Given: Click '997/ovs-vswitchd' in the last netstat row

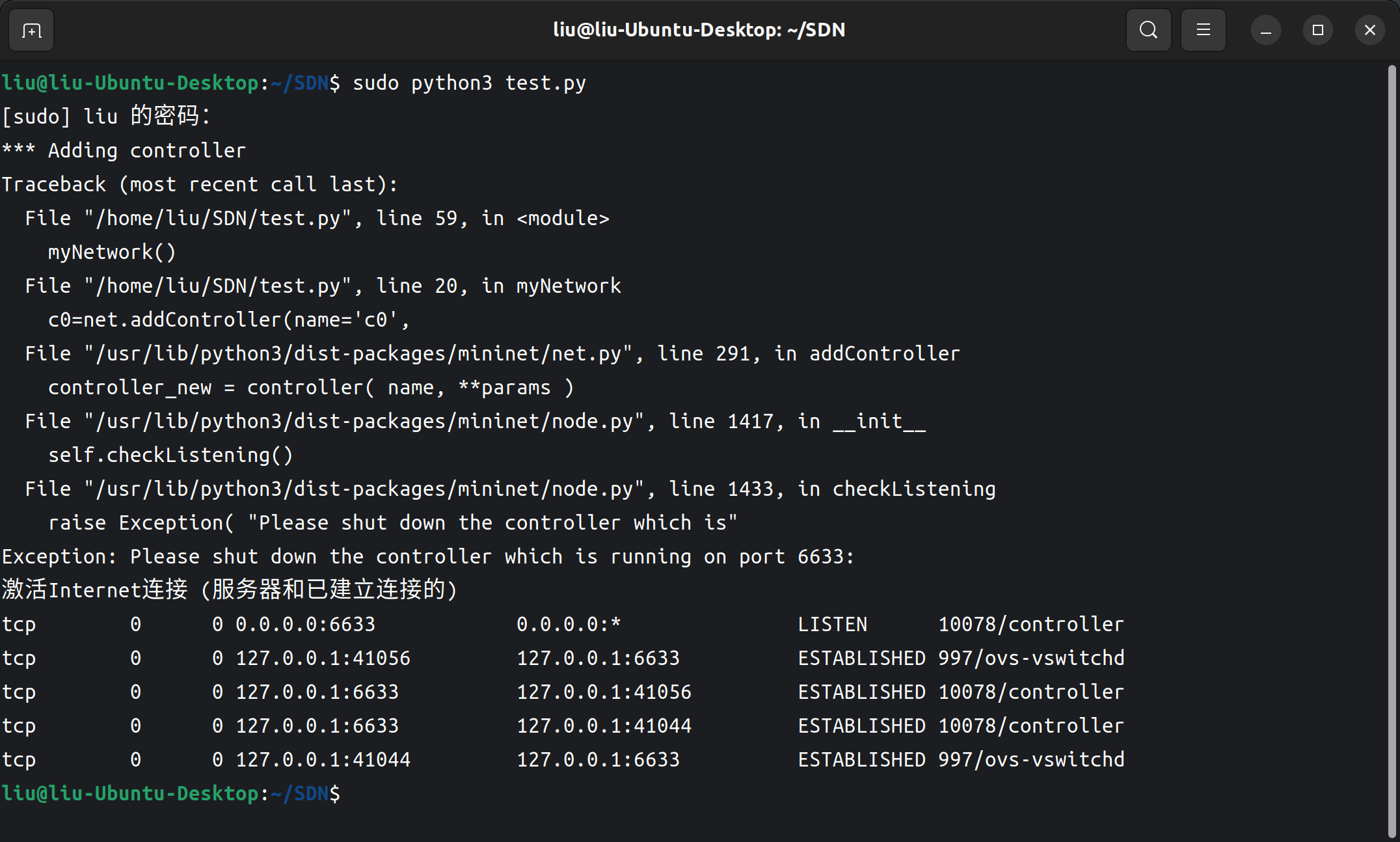Looking at the screenshot, I should (1031, 760).
